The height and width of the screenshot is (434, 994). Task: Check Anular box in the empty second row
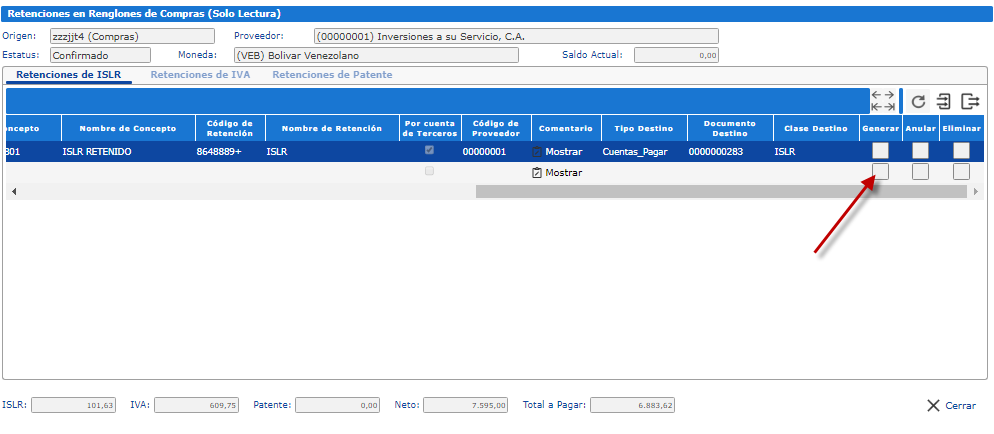pos(920,172)
